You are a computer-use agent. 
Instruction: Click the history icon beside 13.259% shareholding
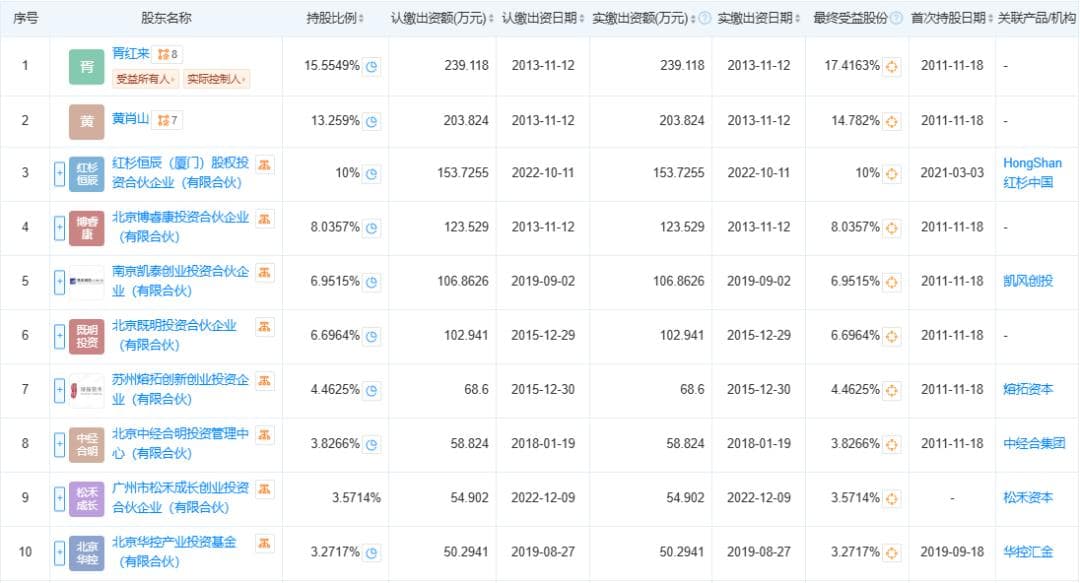coord(372,121)
